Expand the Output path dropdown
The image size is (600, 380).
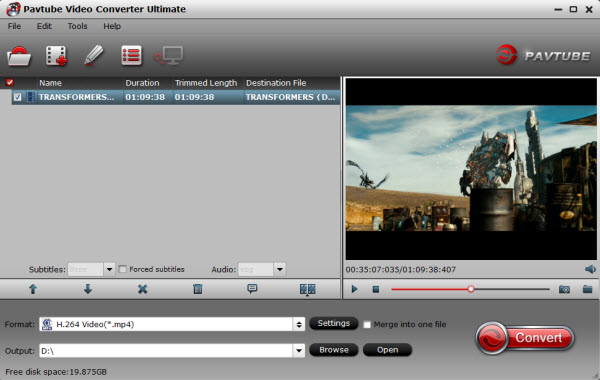pos(299,351)
